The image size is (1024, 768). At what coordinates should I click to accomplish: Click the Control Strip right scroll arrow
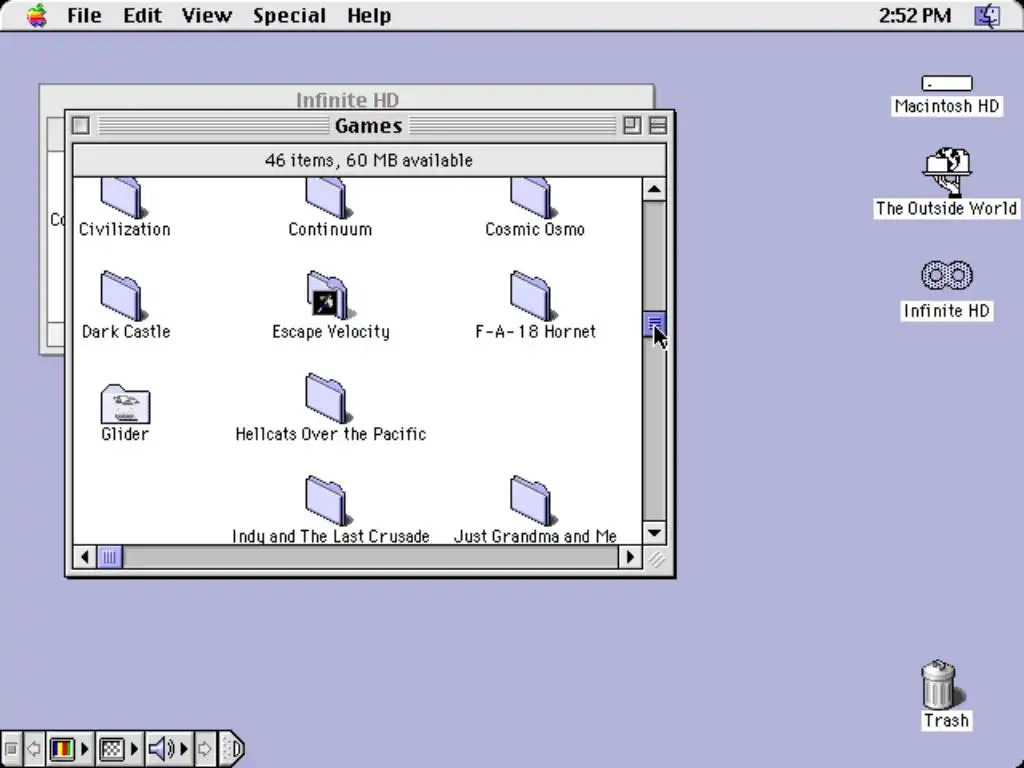coord(205,748)
